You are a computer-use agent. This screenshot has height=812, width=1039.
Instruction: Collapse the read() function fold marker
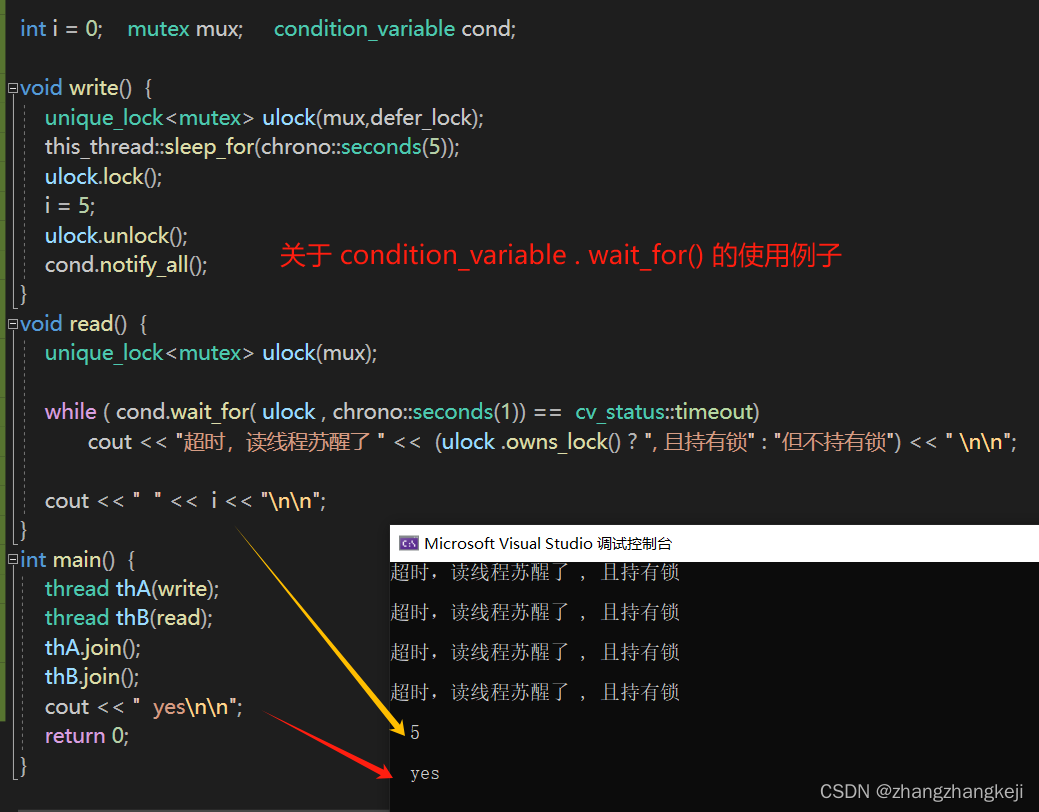pyautogui.click(x=13, y=323)
